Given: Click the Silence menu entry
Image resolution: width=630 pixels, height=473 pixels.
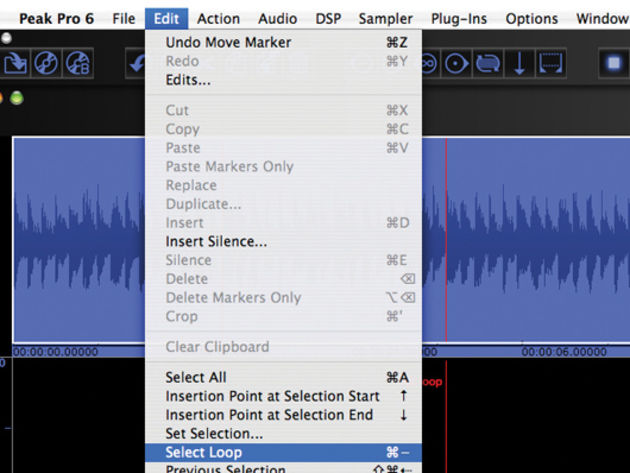Looking at the screenshot, I should [x=283, y=260].
